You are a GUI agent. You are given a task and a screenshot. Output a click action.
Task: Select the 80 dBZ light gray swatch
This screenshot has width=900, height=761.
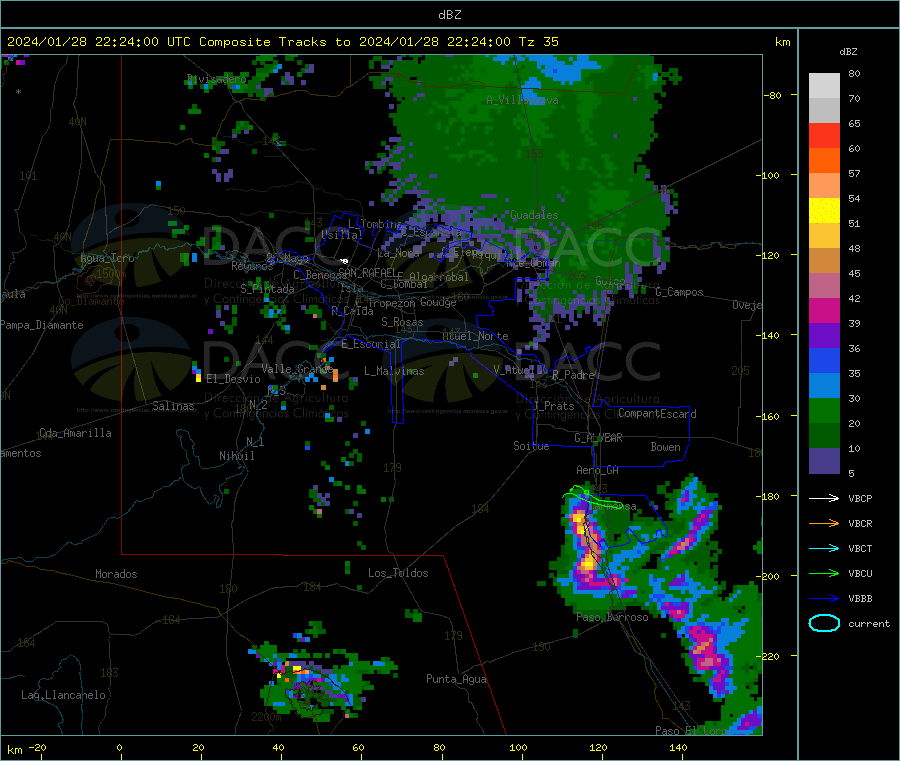coord(824,86)
